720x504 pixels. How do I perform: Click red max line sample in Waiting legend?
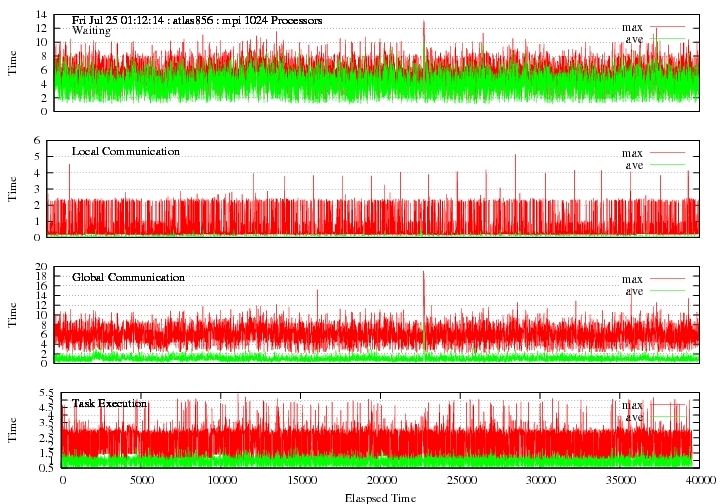pyautogui.click(x=667, y=27)
